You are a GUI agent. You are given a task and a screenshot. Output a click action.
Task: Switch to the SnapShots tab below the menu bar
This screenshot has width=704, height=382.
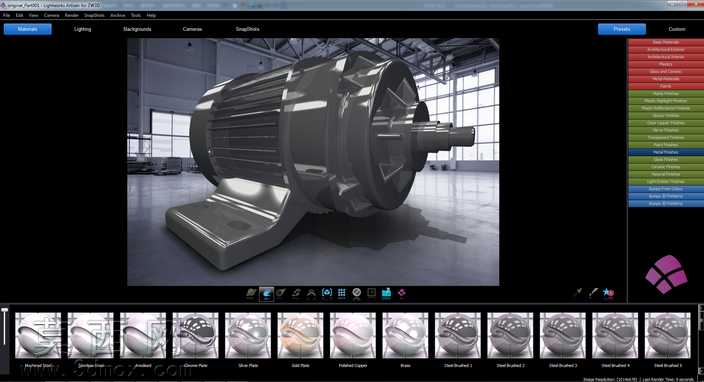click(247, 29)
